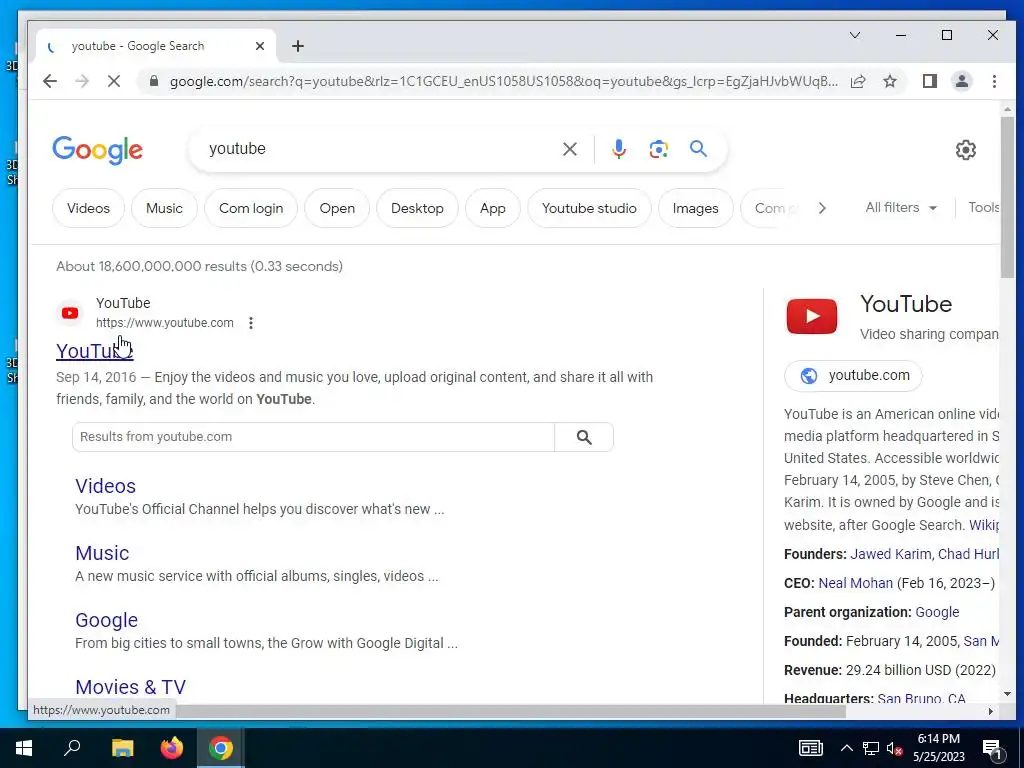Click YouTube favicon in first result
Image resolution: width=1024 pixels, height=768 pixels.
click(x=70, y=313)
